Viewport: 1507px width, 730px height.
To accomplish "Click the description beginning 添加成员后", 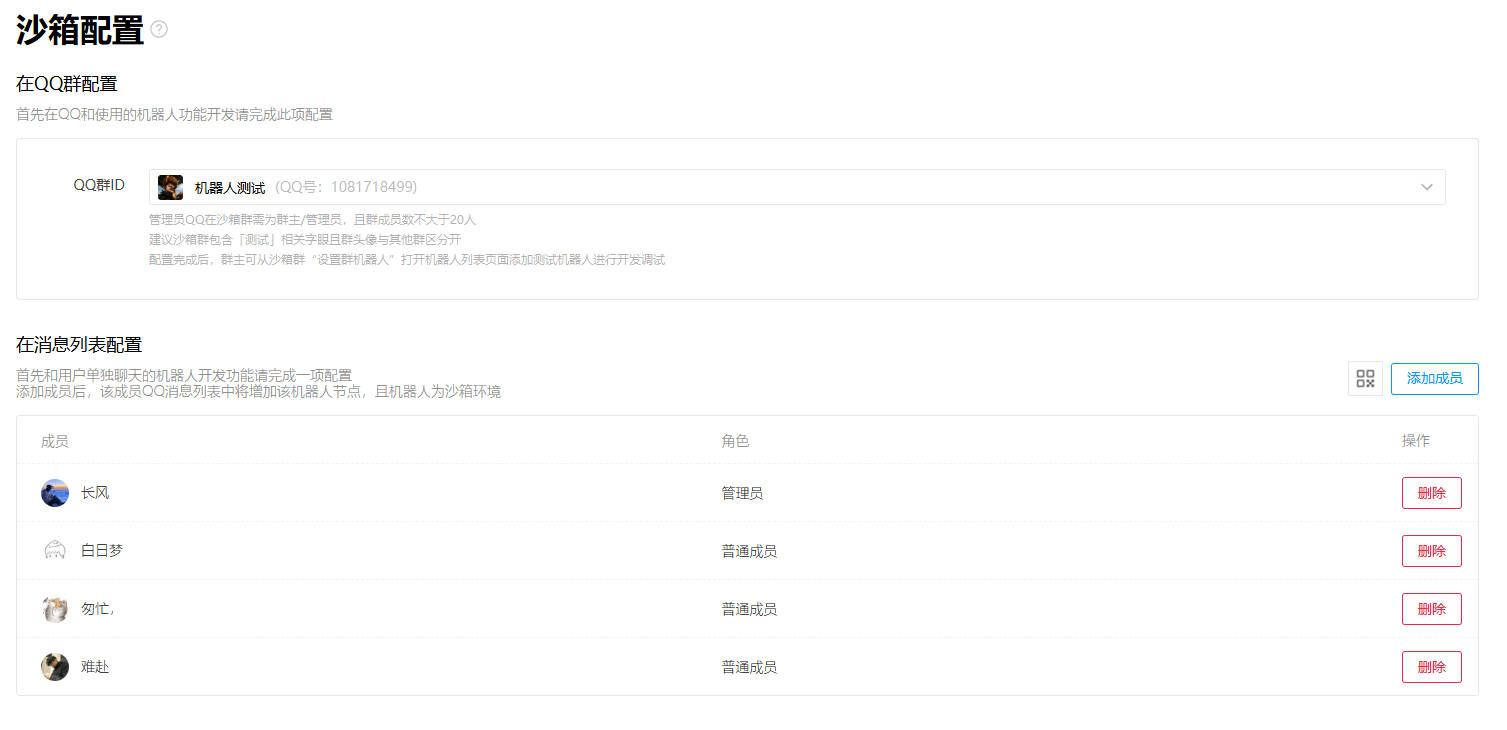I will 259,392.
